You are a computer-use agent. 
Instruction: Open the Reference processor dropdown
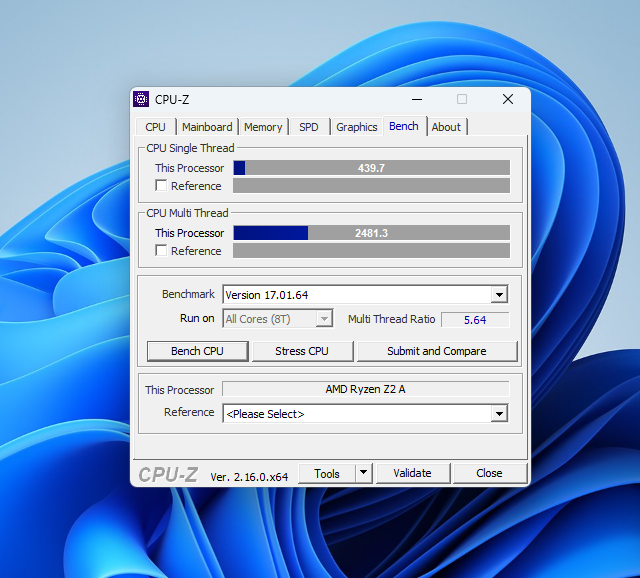point(499,414)
